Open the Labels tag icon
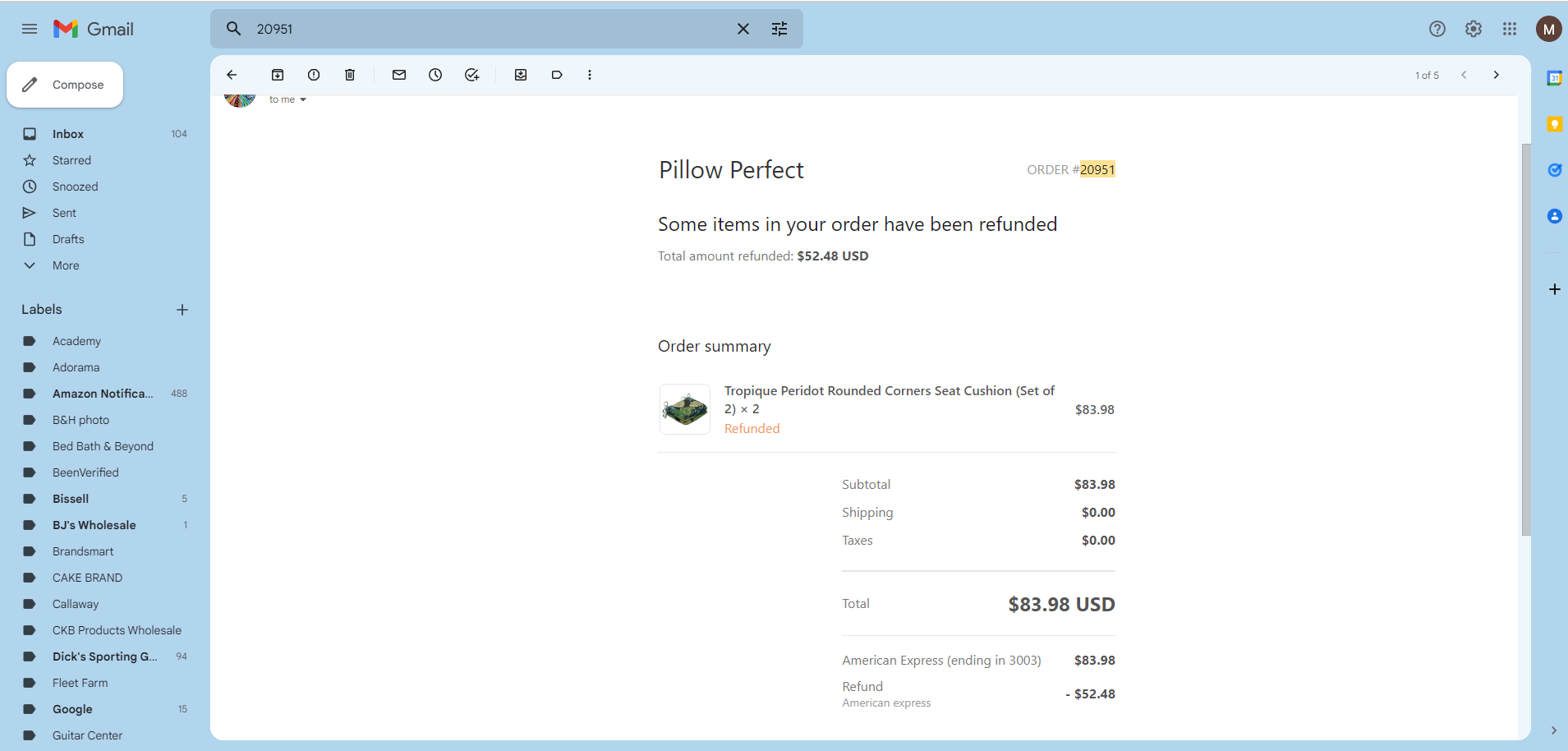The height and width of the screenshot is (751, 1568). (557, 75)
